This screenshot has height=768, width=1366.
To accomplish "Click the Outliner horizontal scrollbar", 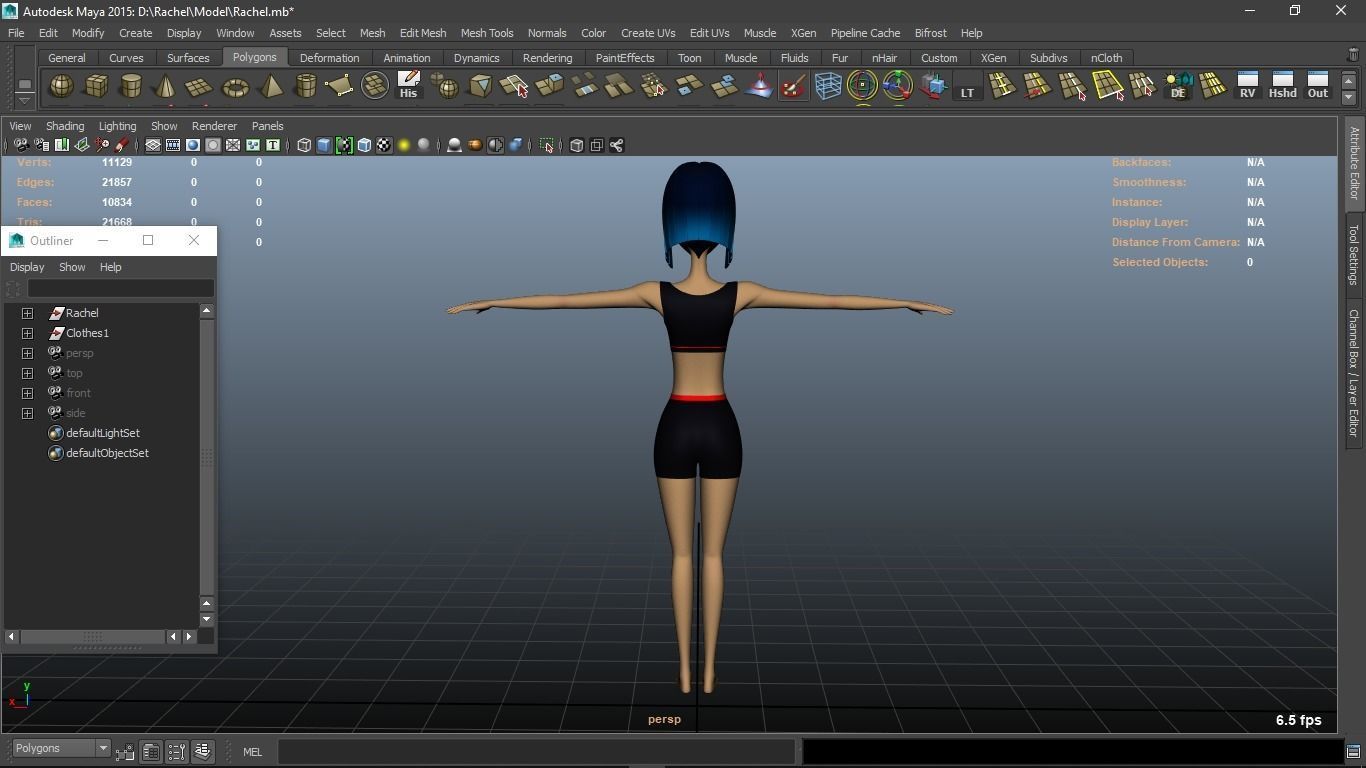I will point(92,636).
